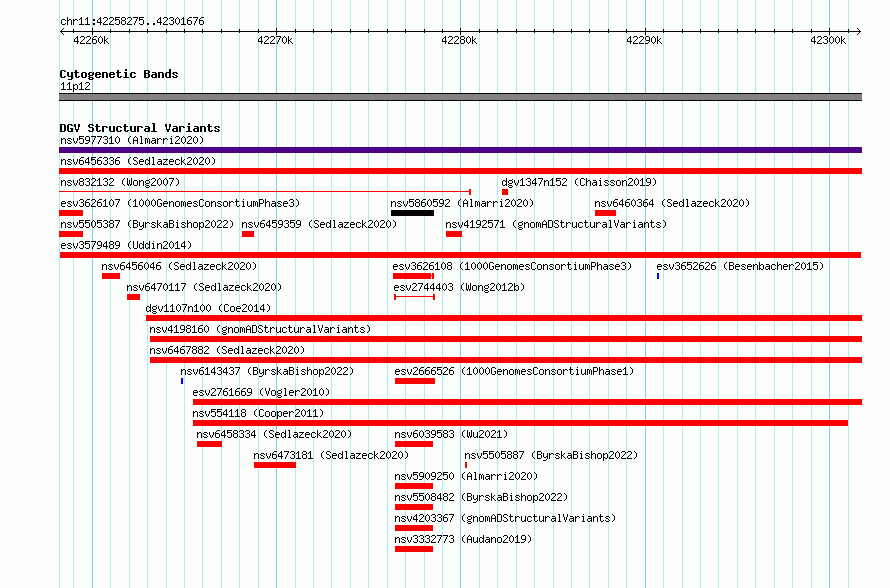Click the small red dgv1347n152 marker
This screenshot has width=890, height=588.
[x=505, y=192]
